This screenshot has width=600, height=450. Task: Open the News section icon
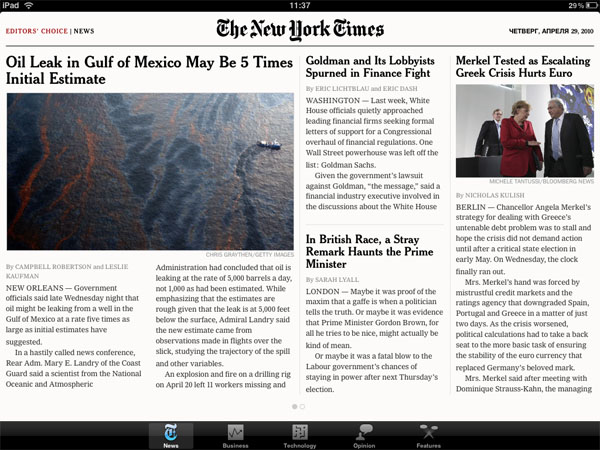[171, 435]
